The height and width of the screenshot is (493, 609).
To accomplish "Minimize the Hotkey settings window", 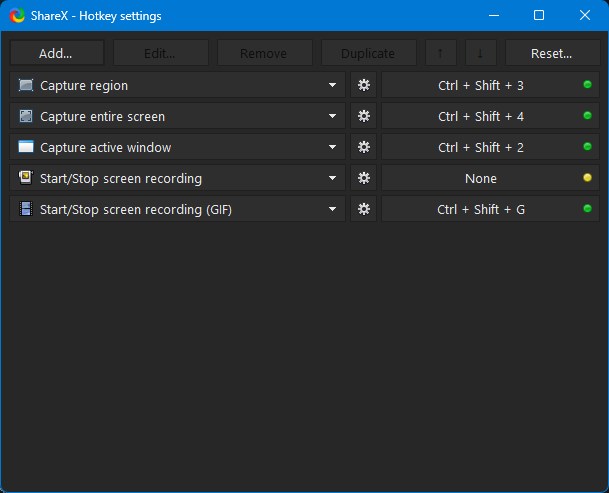I will pos(494,16).
